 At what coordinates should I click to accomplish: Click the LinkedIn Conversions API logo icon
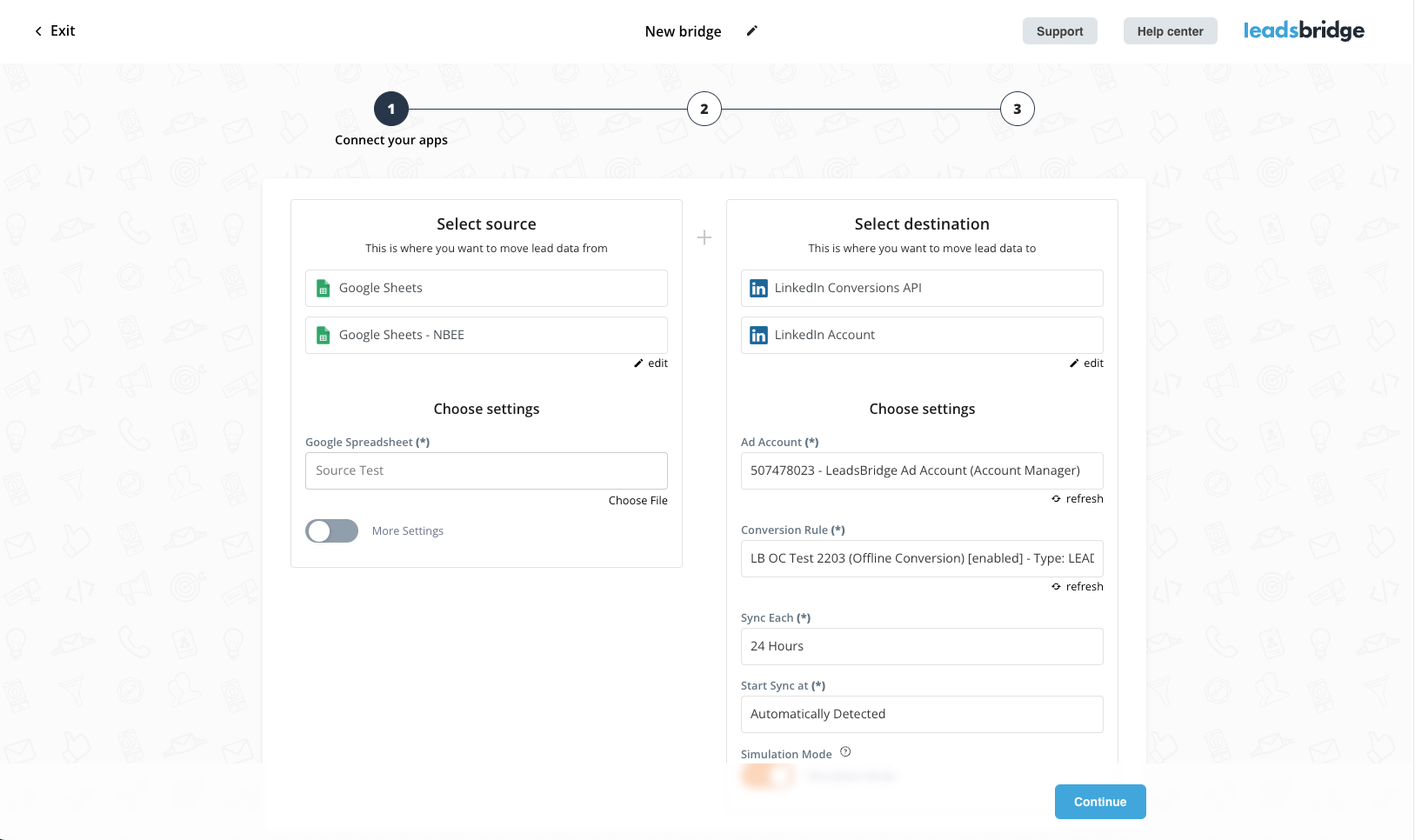coord(758,289)
